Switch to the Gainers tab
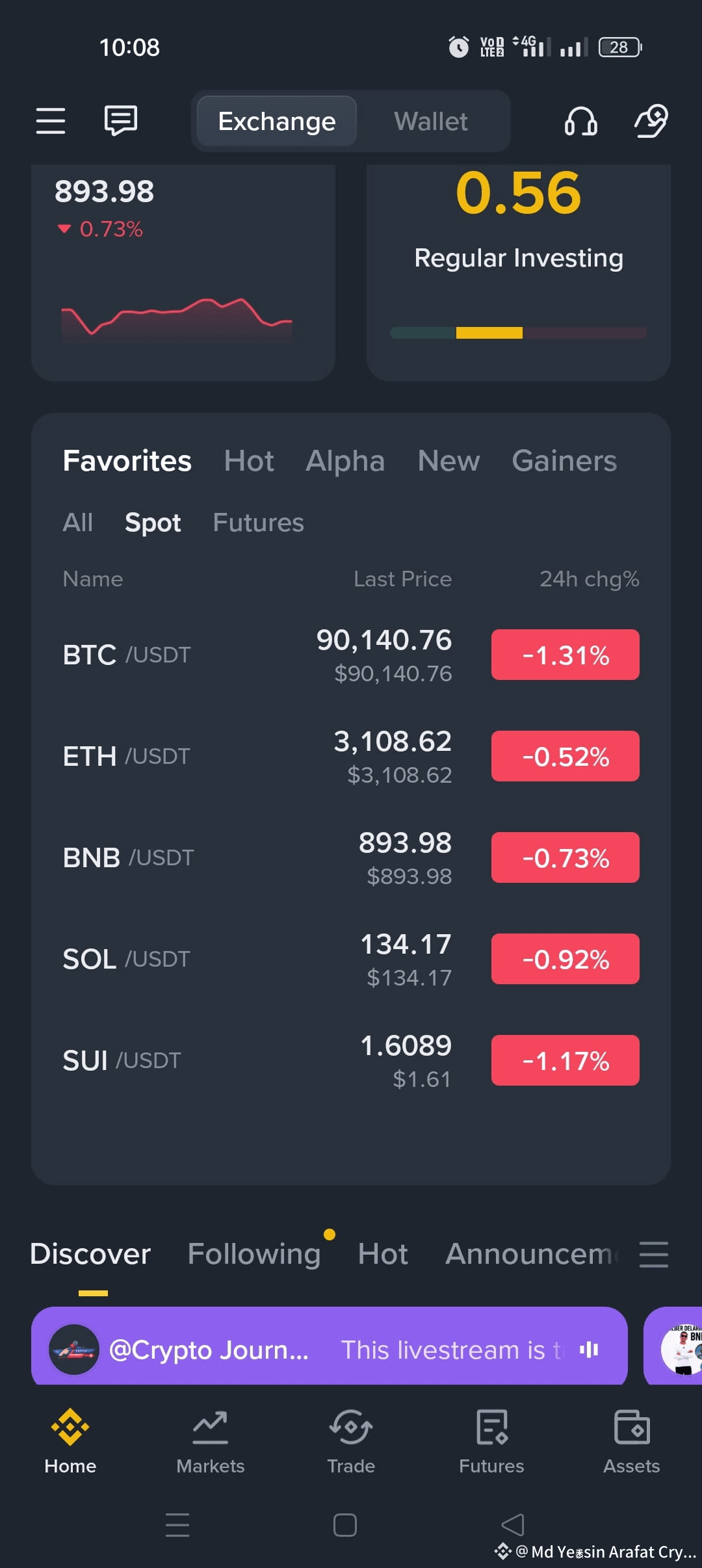This screenshot has height=1568, width=702. point(564,461)
